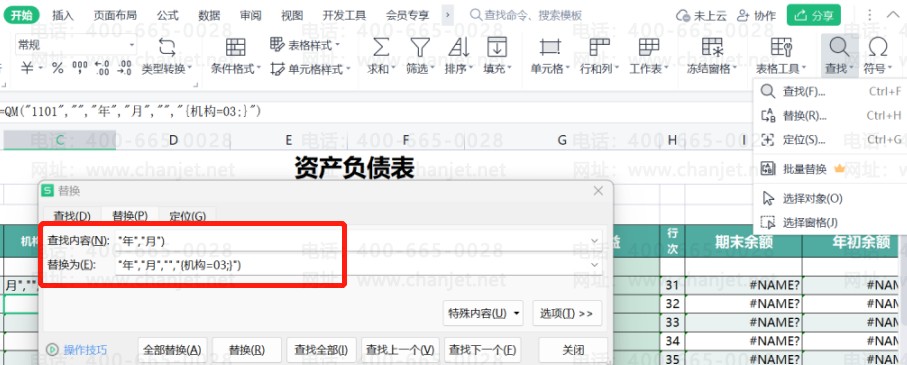Click the 查找下一个(F) button
Image resolution: width=907 pixels, height=365 pixels.
click(482, 350)
